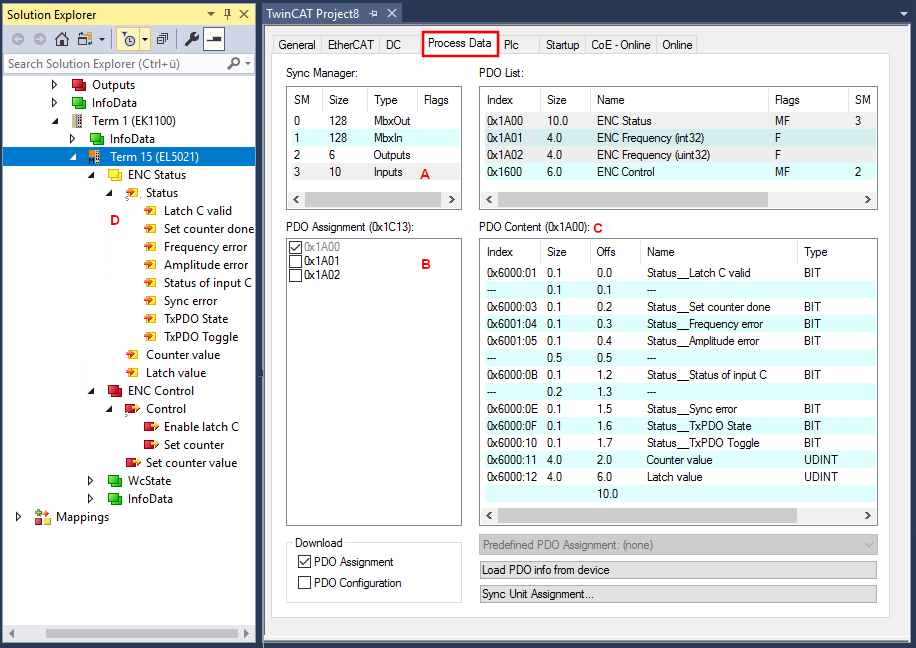The image size is (916, 648).
Task: Click the pin icon on TwinCAT Project8 tab
Action: click(x=373, y=13)
